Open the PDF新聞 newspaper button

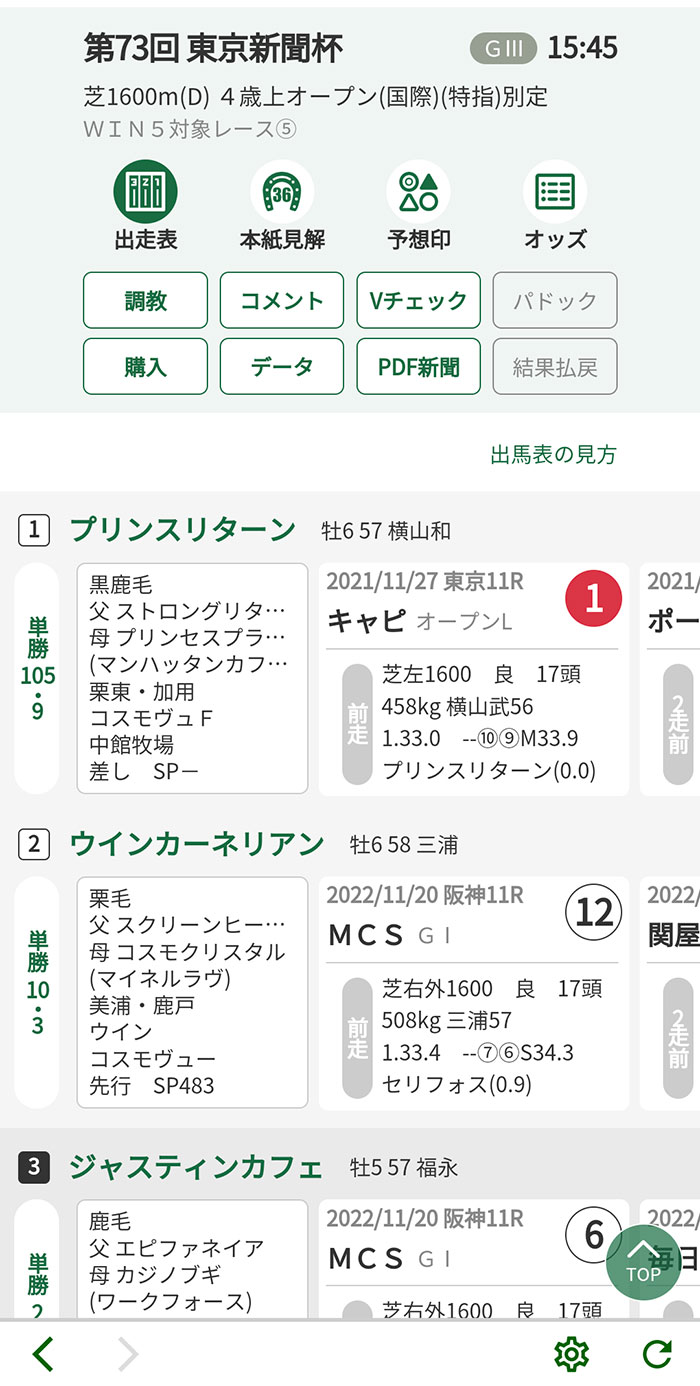[x=418, y=367]
